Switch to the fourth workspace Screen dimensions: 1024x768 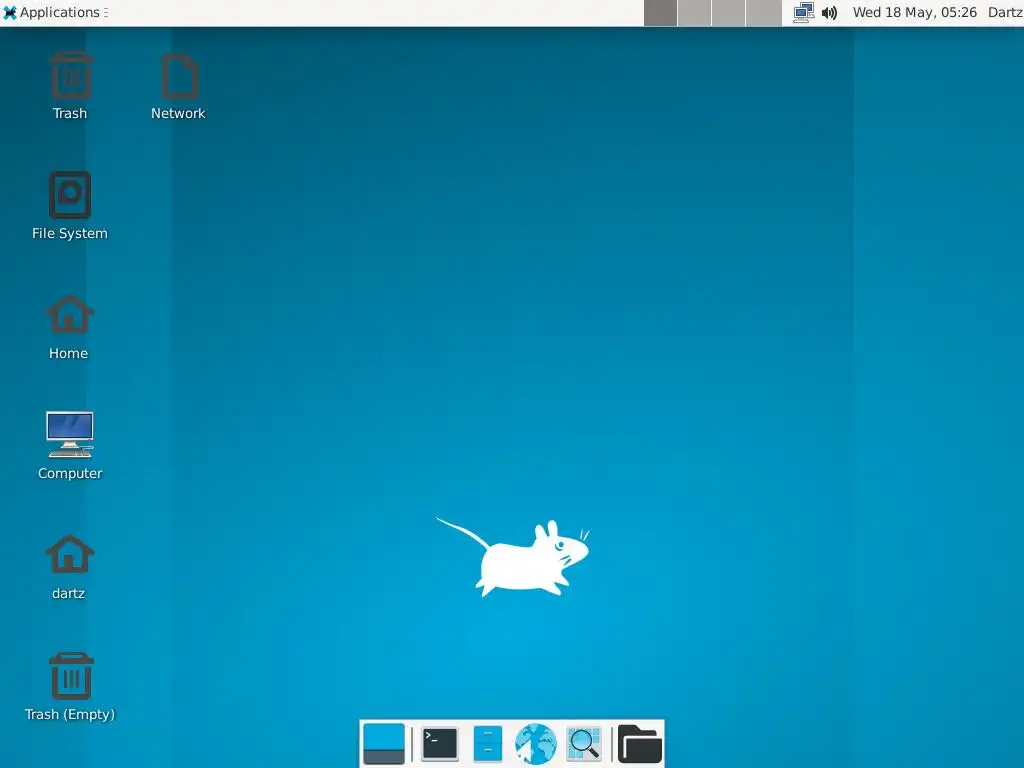(x=763, y=12)
